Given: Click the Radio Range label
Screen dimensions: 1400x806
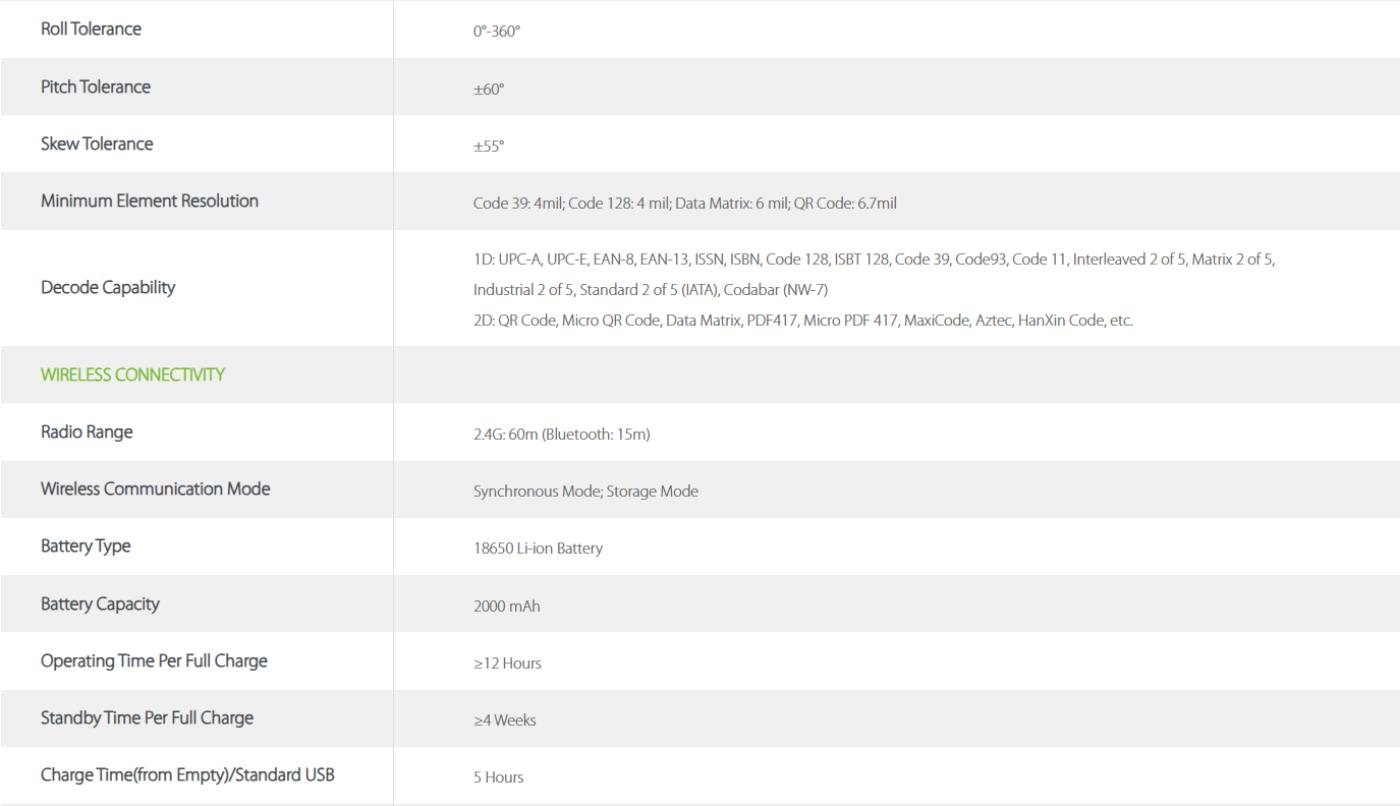Looking at the screenshot, I should pyautogui.click(x=87, y=432).
